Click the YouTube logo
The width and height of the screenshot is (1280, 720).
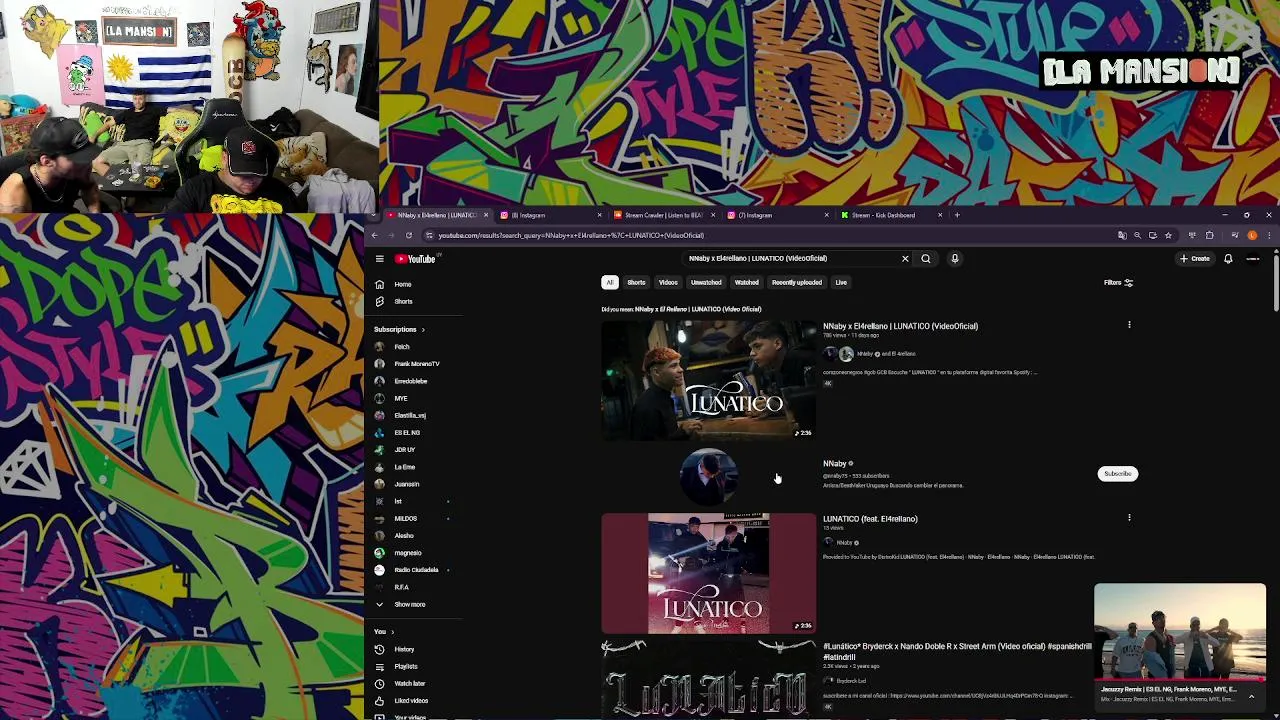(415, 259)
